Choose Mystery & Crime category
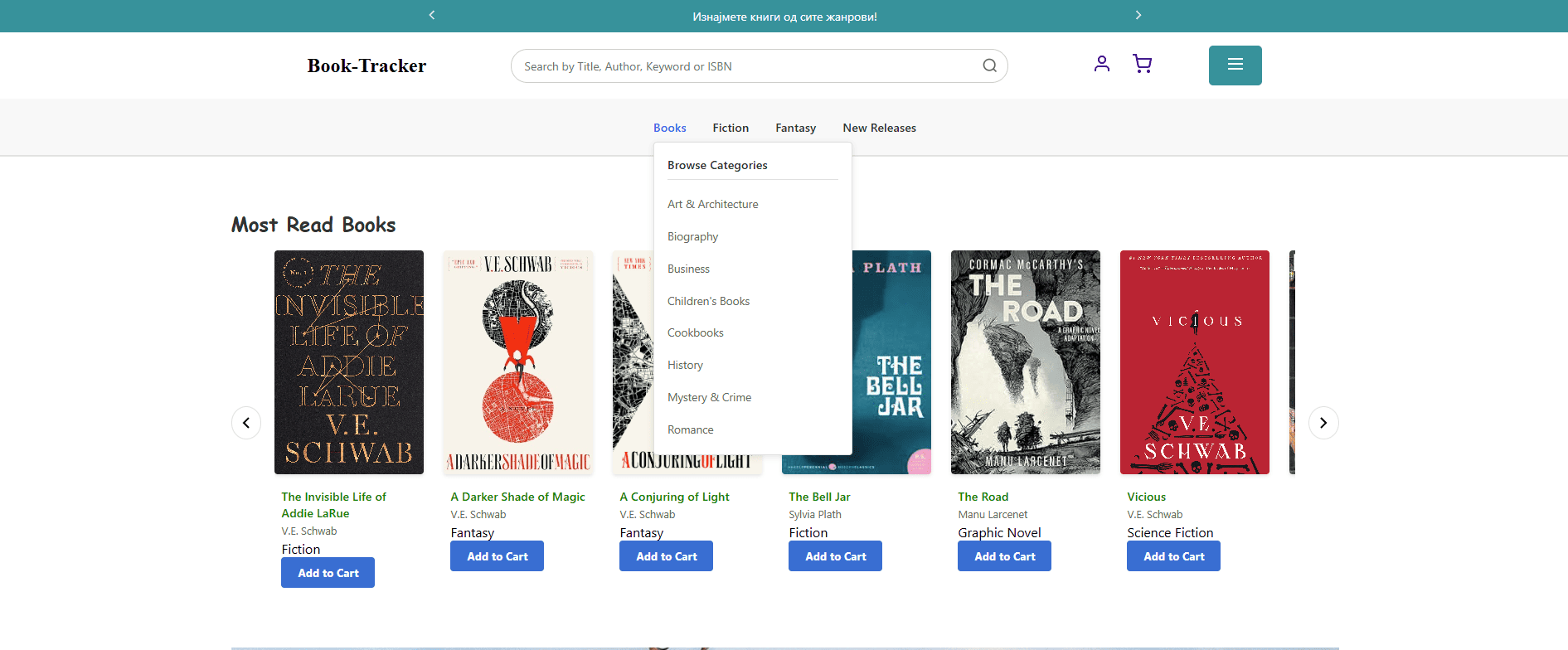Screen dimensions: 1568x650 (x=709, y=397)
